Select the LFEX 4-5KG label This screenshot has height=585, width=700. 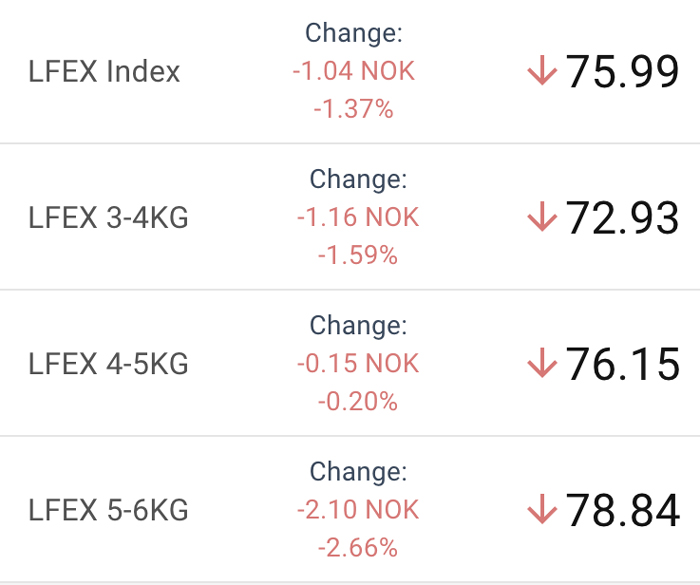(x=108, y=364)
